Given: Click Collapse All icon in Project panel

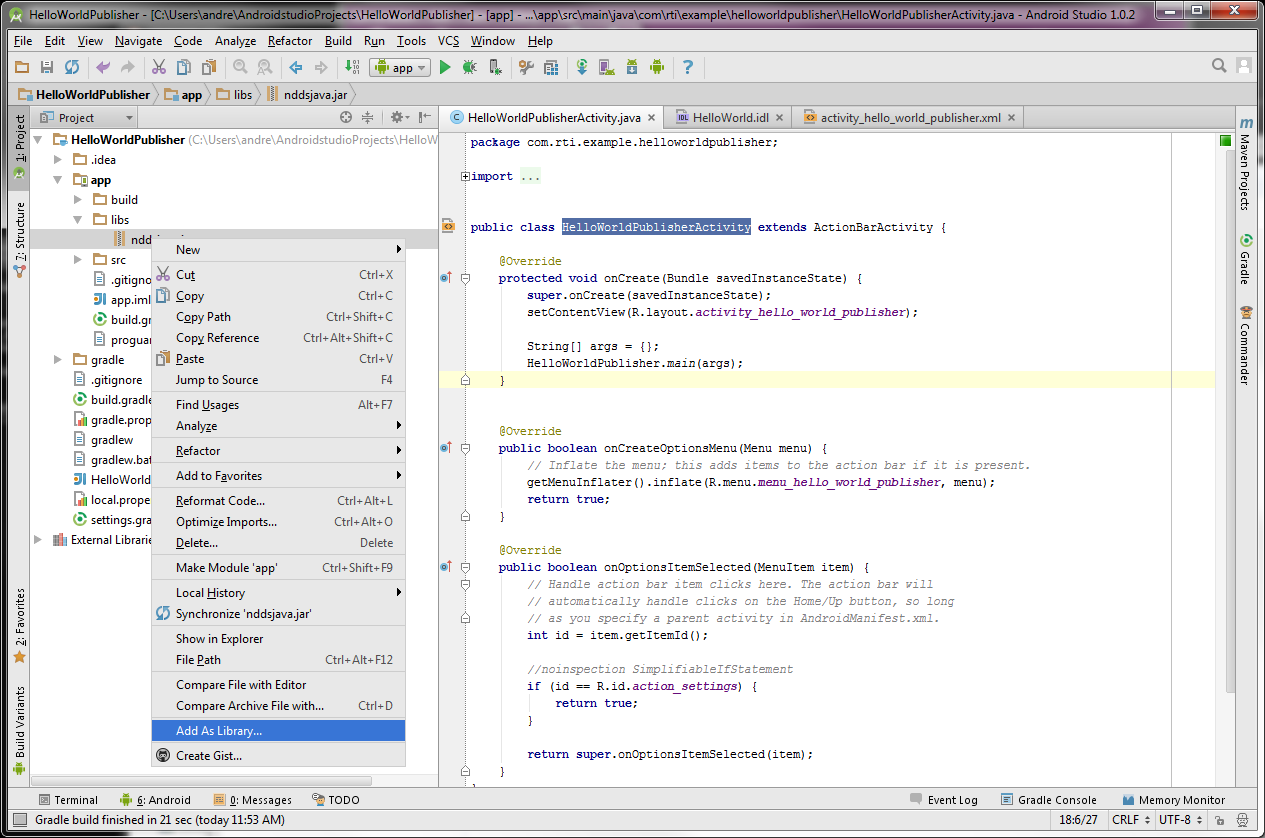Looking at the screenshot, I should [368, 117].
